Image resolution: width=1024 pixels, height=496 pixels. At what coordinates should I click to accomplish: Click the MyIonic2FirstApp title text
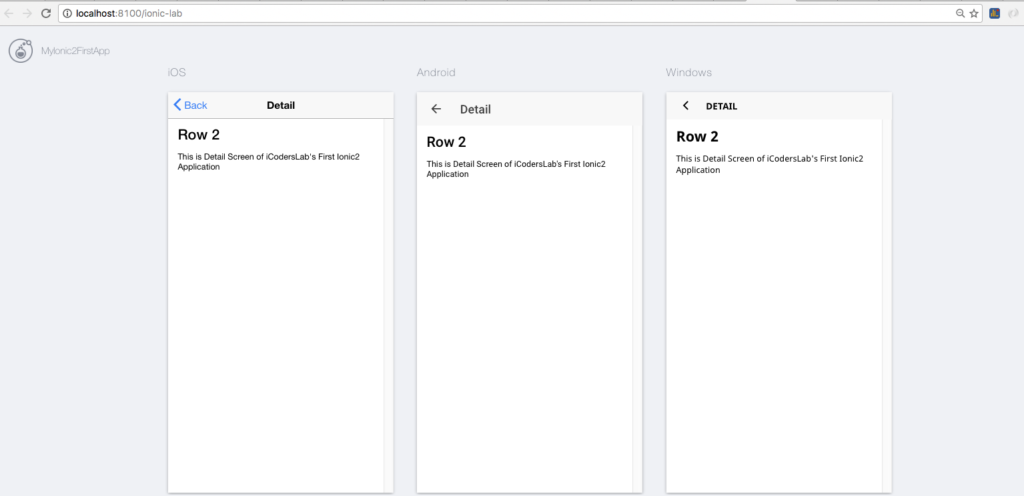[x=75, y=51]
